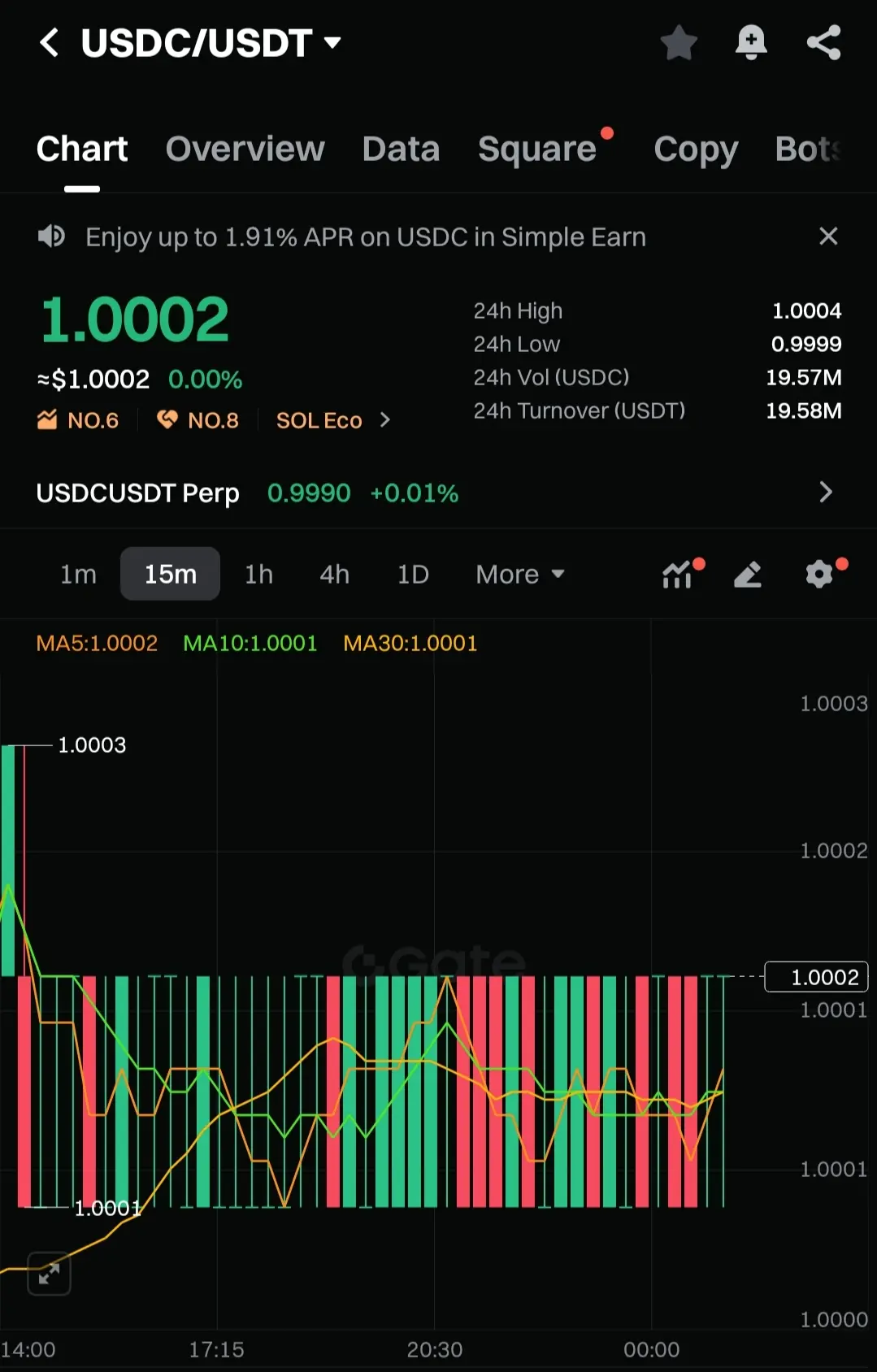Tap the ≈$1.0002 fiat price
Viewport: 877px width, 1372px height.
click(93, 380)
